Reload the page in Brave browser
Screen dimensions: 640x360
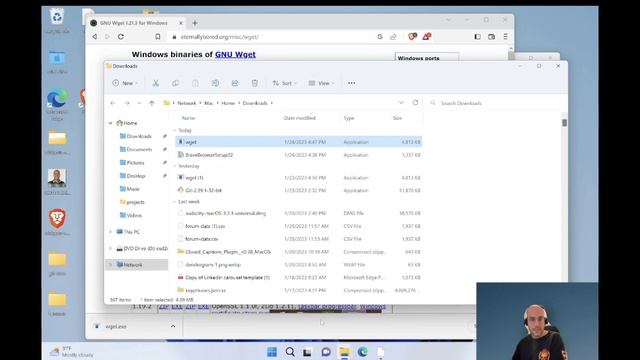point(121,37)
